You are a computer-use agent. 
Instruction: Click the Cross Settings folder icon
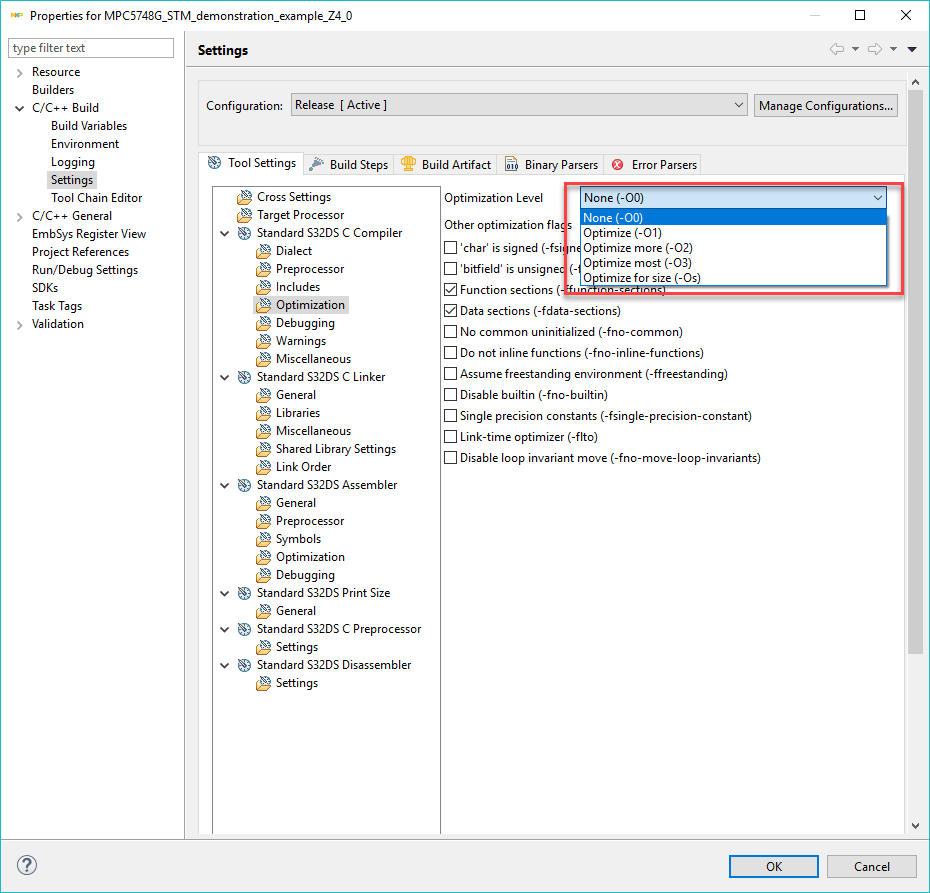coord(244,197)
